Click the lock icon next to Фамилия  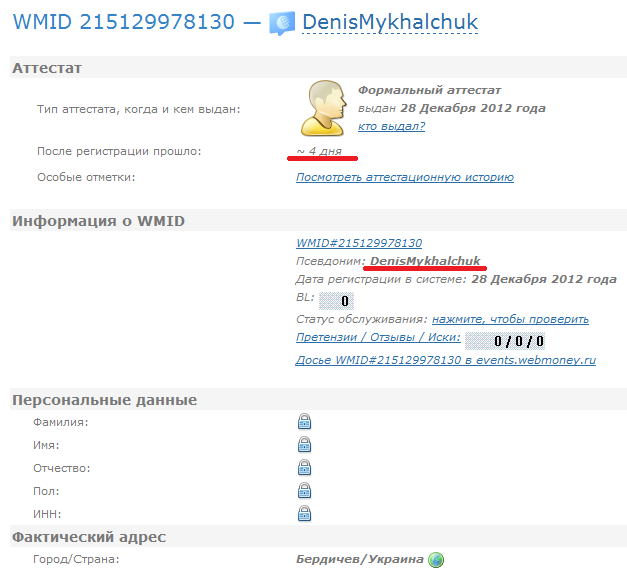coord(304,421)
